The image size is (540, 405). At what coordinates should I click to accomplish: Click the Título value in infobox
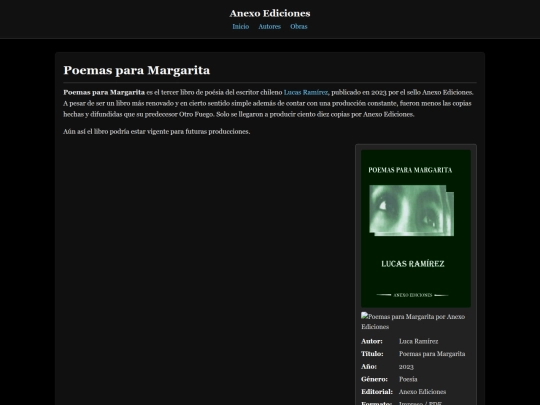coord(432,354)
